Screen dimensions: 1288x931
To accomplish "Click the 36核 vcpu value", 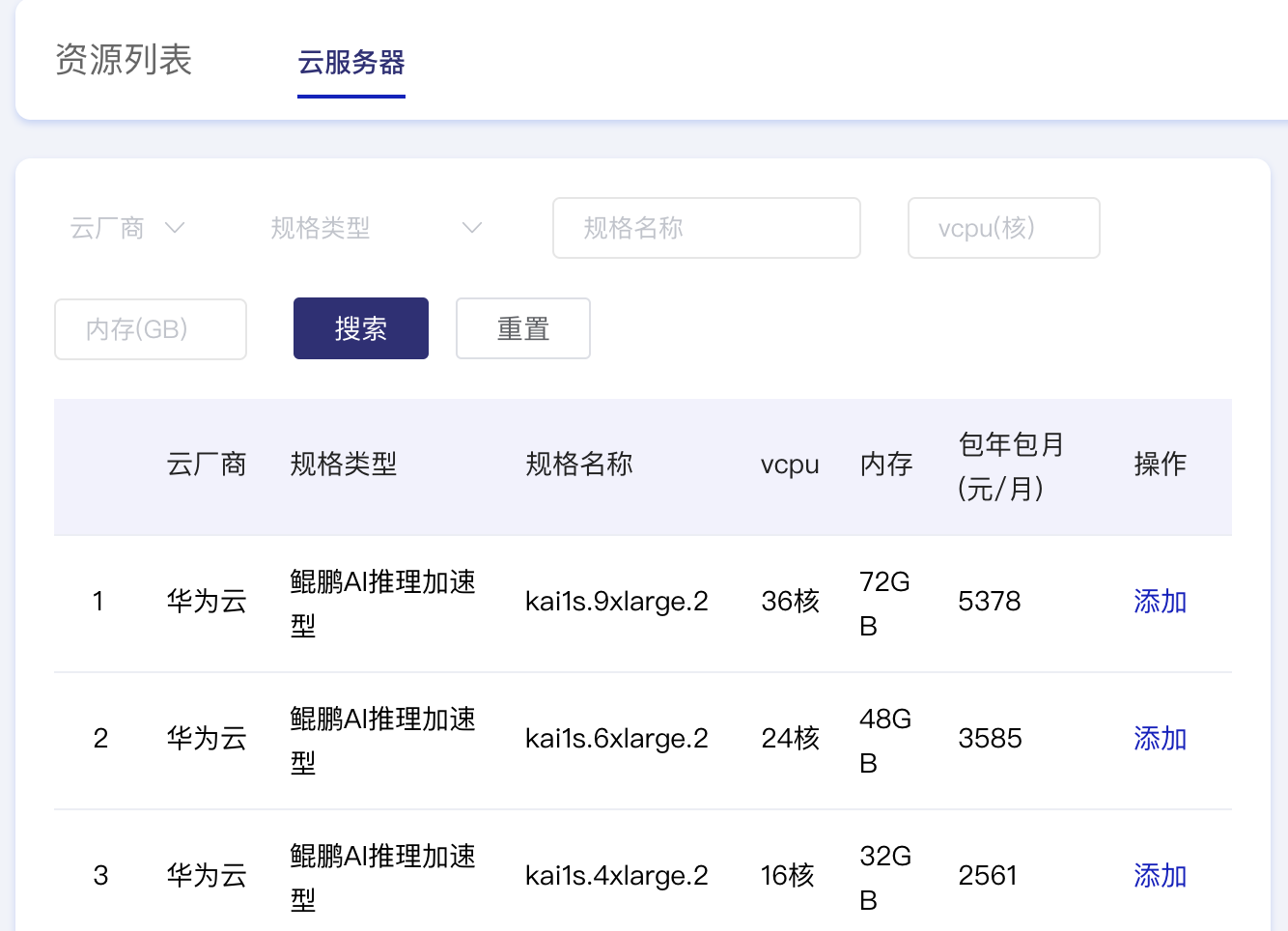I will [x=790, y=602].
